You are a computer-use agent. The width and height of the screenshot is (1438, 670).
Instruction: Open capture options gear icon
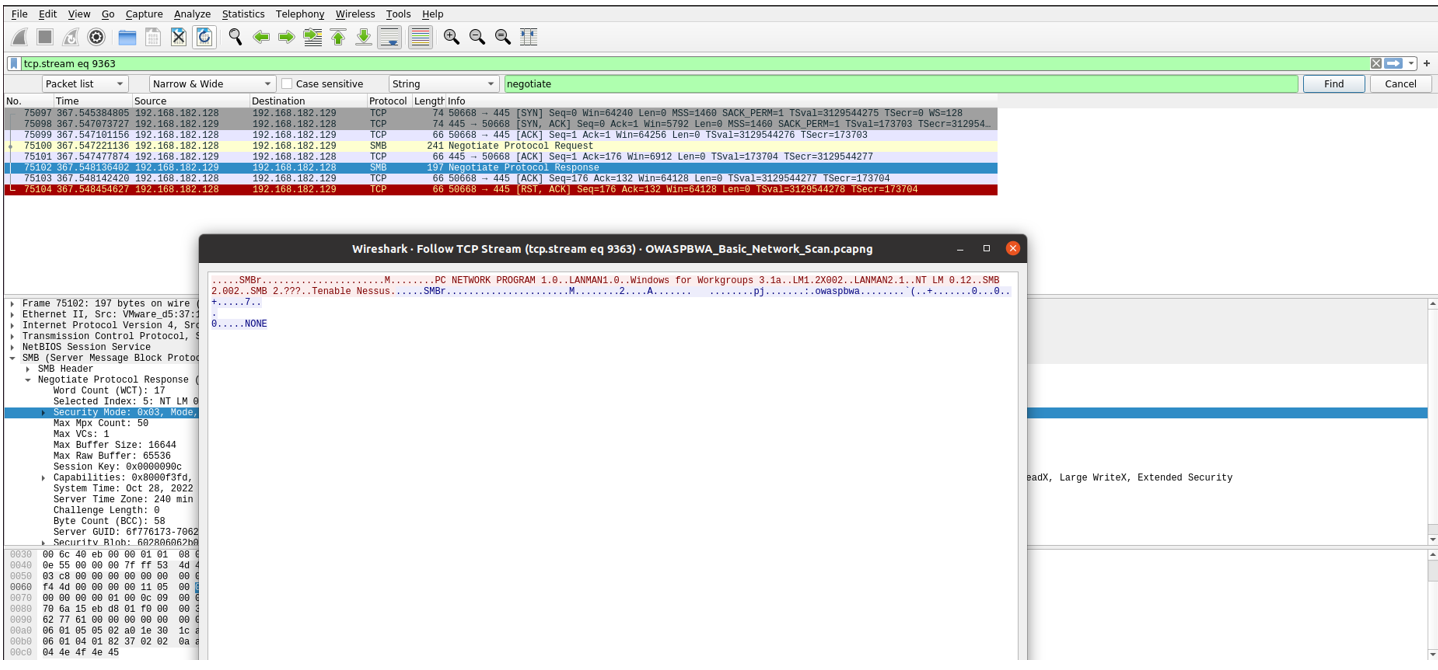tap(96, 37)
